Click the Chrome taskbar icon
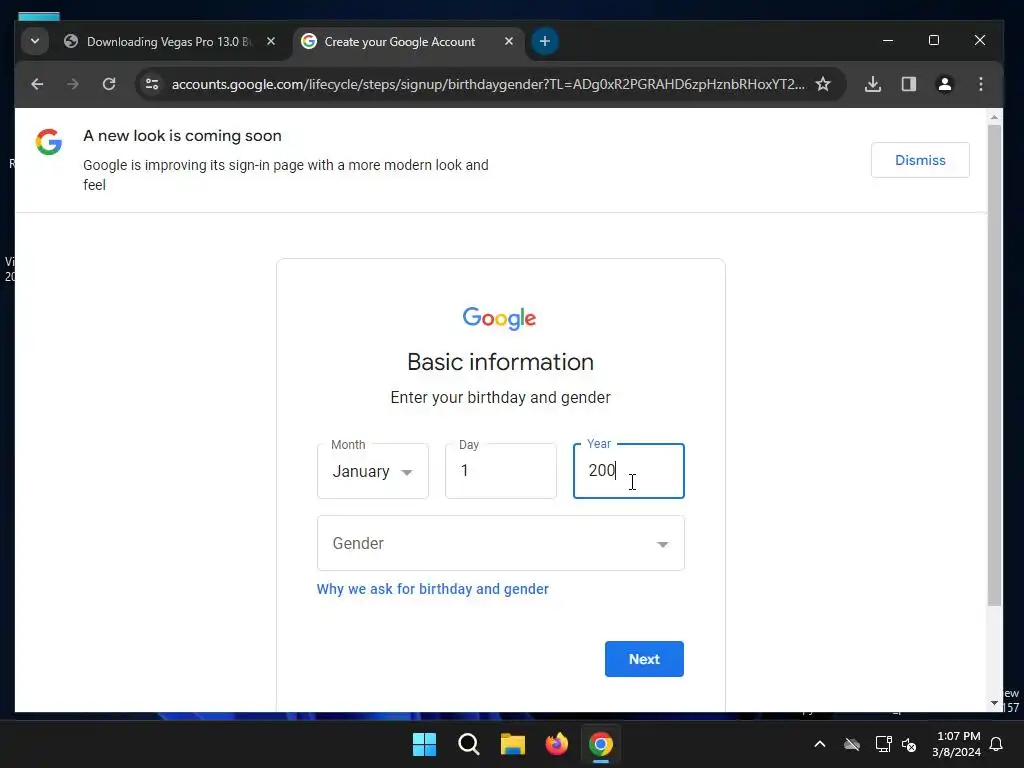The image size is (1024, 768). (601, 744)
